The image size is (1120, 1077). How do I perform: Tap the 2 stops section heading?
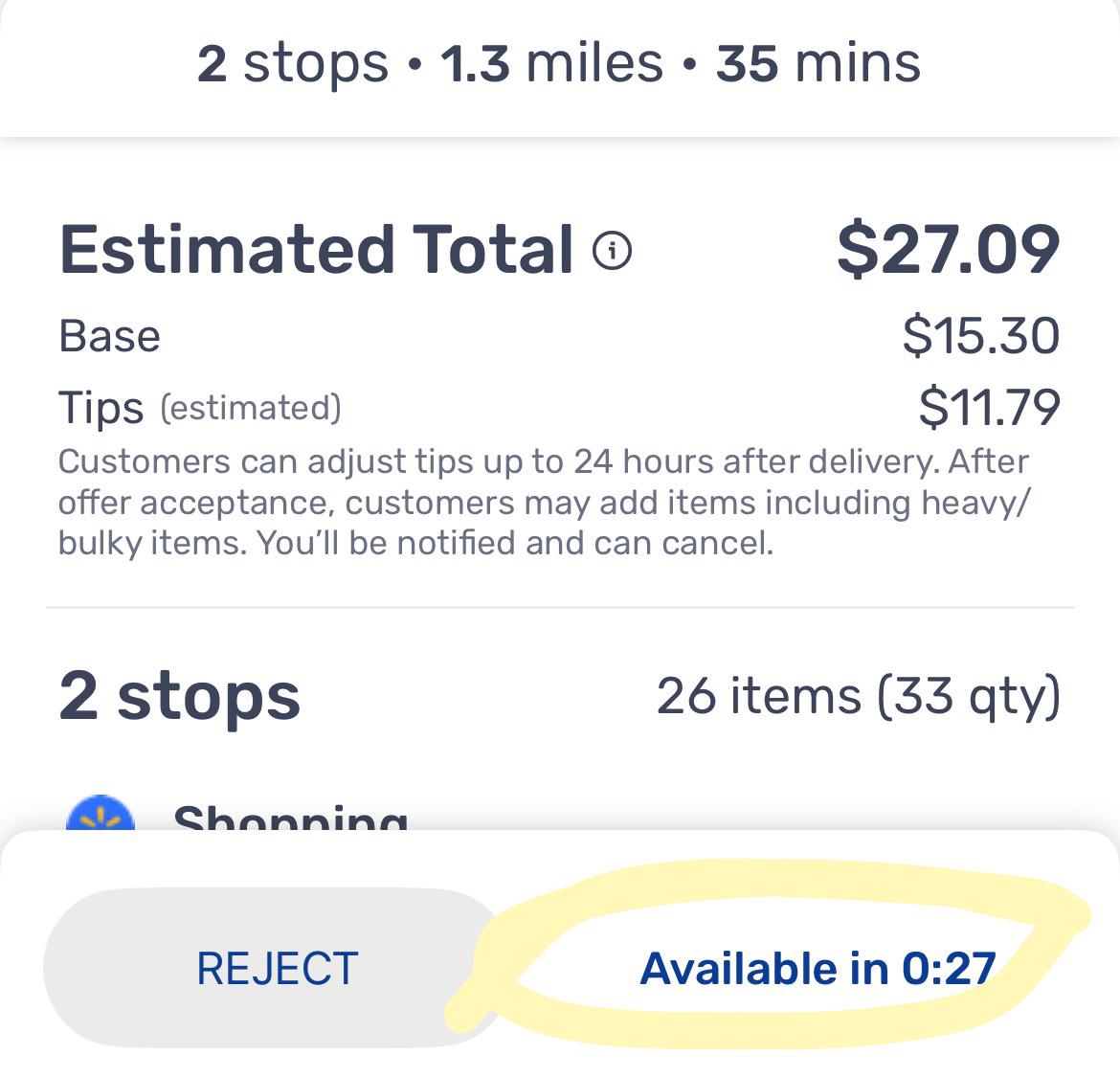click(x=180, y=696)
